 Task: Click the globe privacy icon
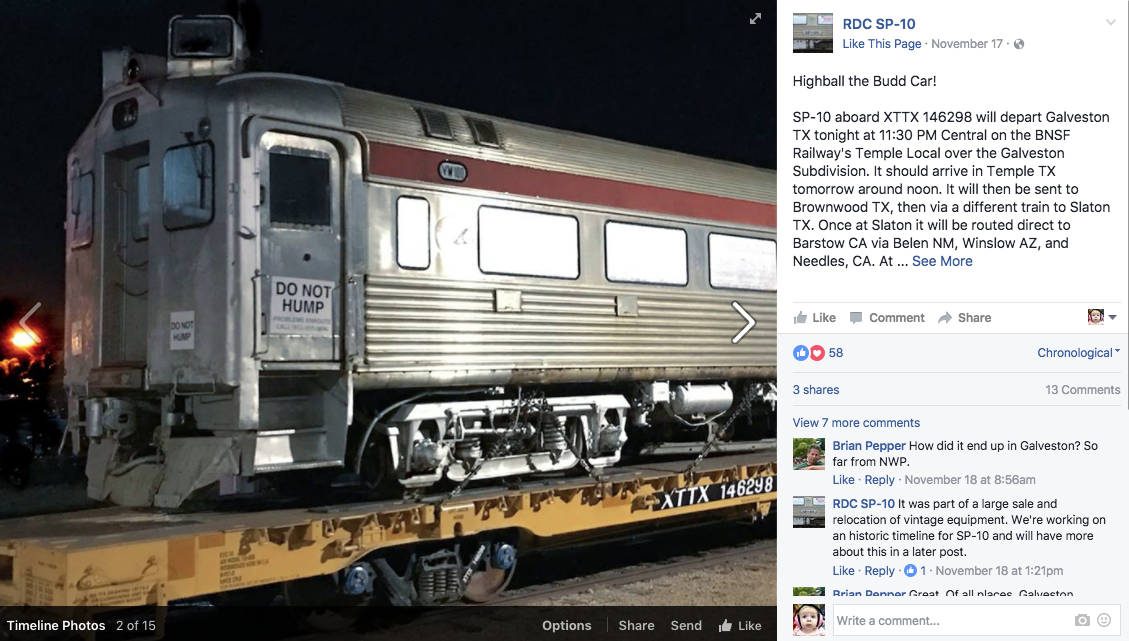pos(1019,44)
